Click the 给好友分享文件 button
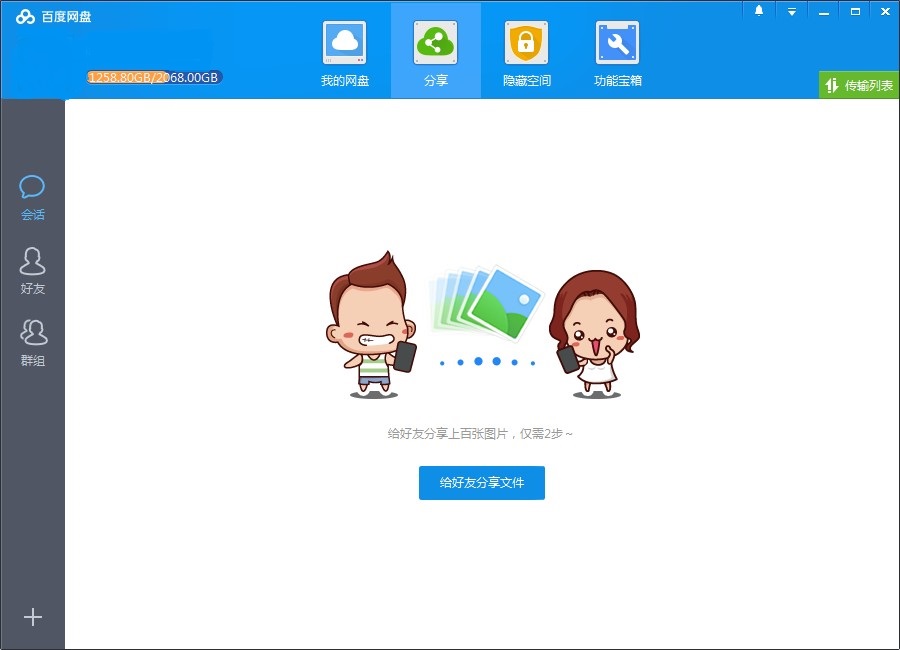The height and width of the screenshot is (650, 900). [x=481, y=482]
